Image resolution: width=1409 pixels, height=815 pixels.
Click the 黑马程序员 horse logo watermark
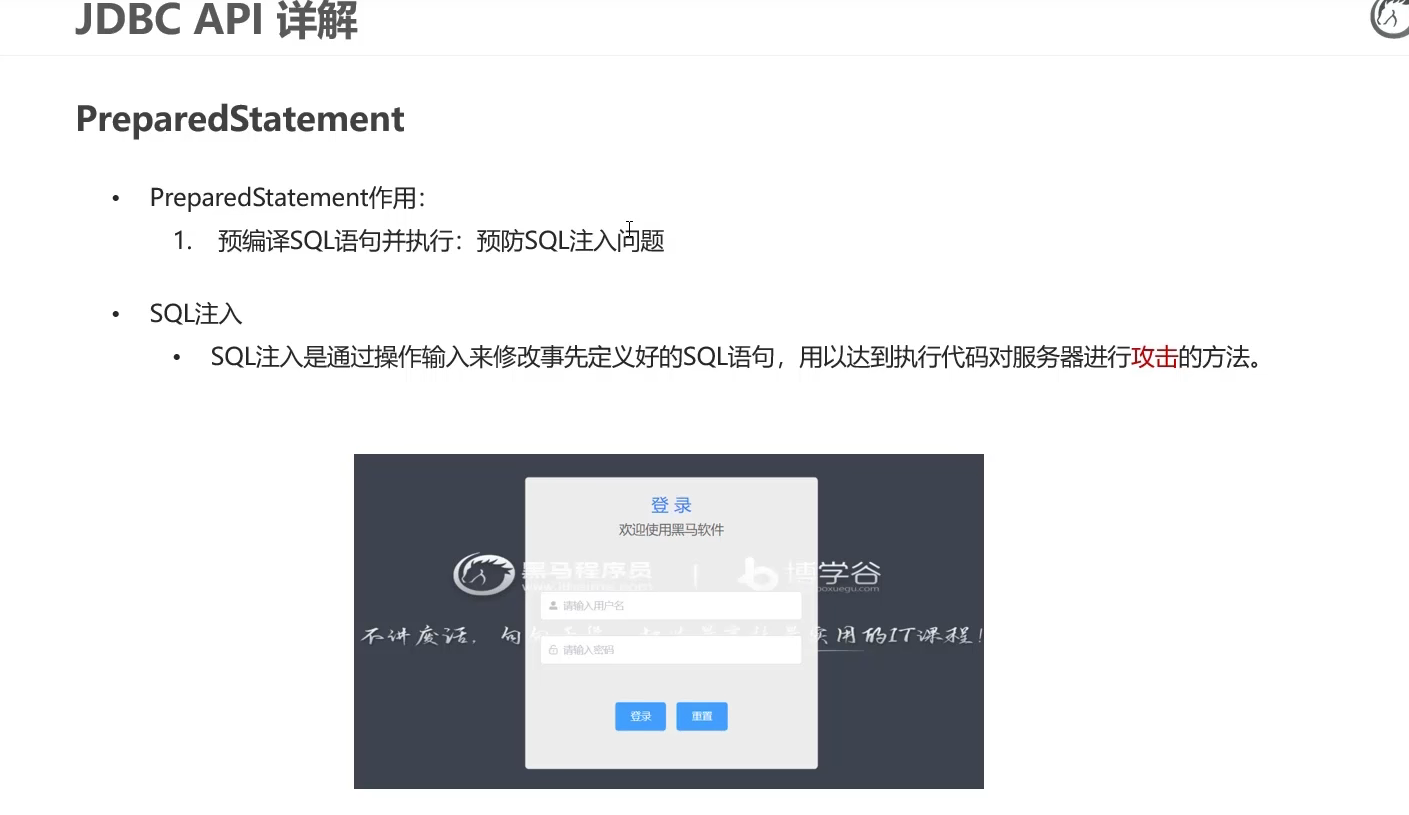click(552, 573)
